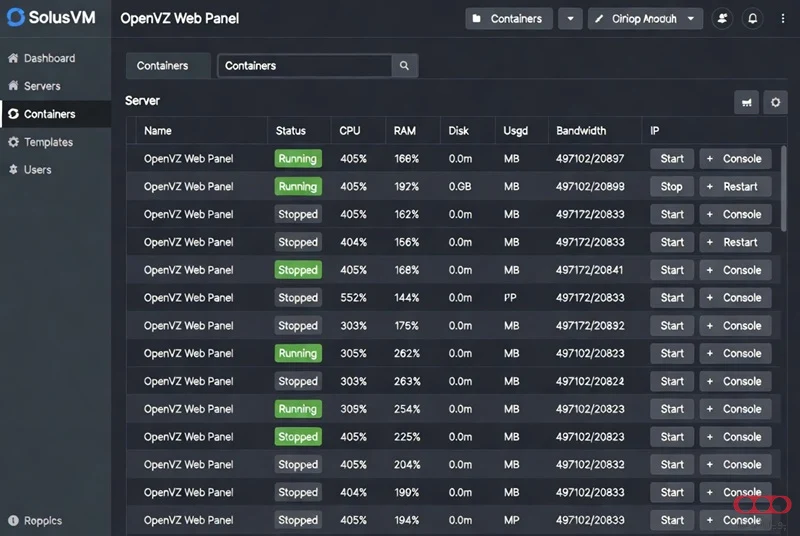Open the three-dot more options menu
Screen dimensions: 800x536
click(783, 19)
